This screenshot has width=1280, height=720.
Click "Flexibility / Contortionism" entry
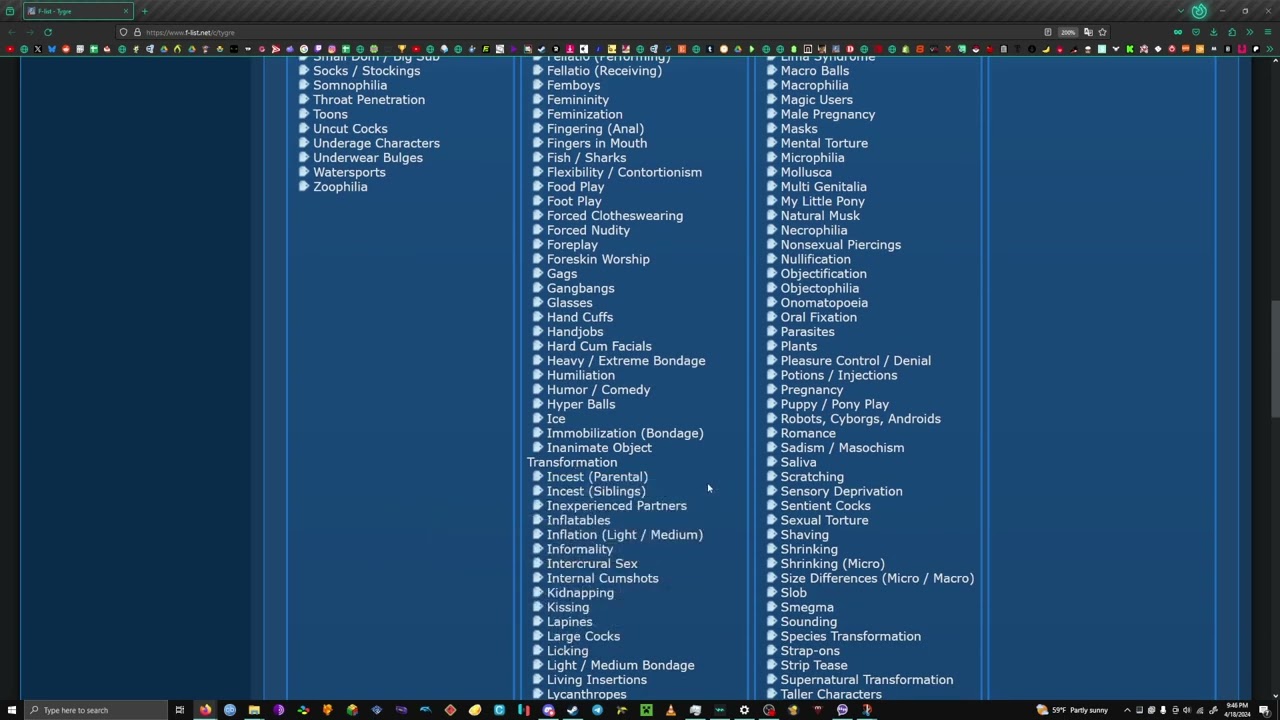[624, 172]
